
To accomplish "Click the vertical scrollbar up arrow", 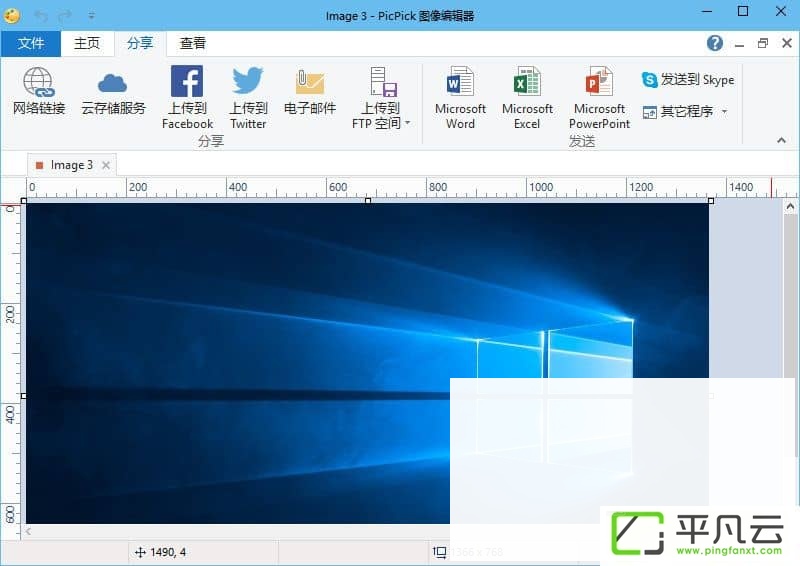I will 790,207.
